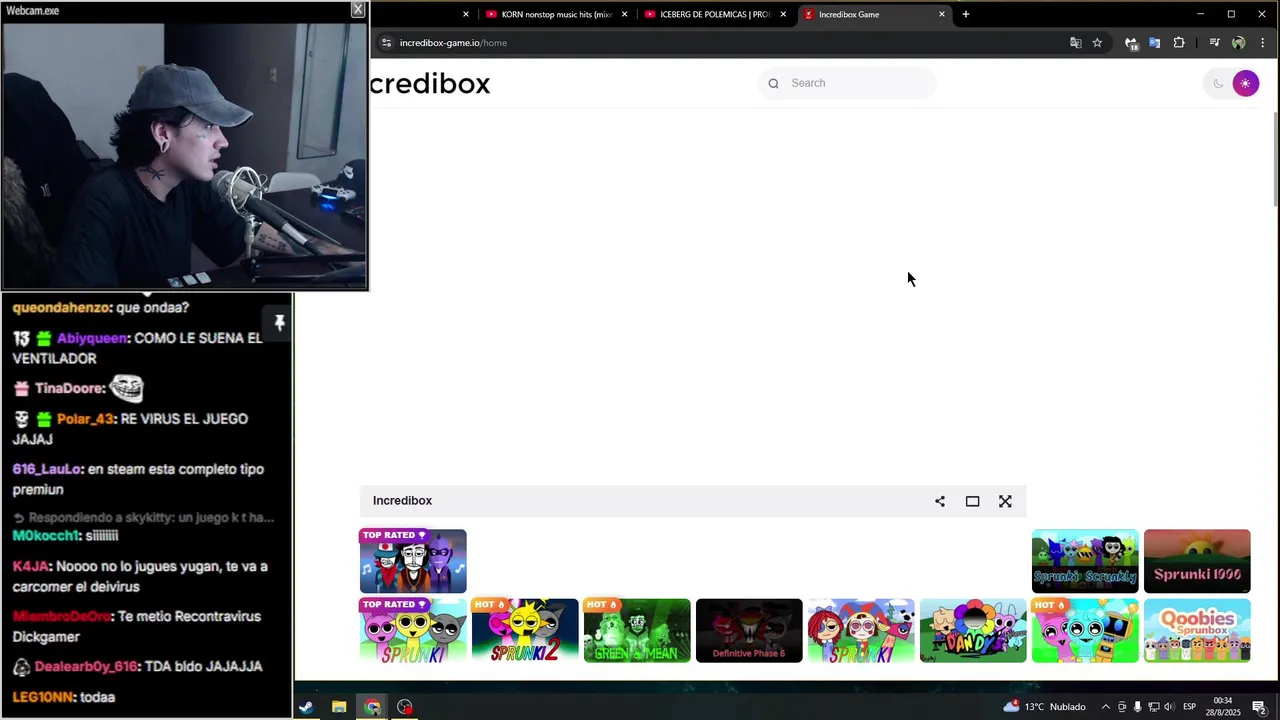Click the Incredibox site logo
This screenshot has height=720, width=1280.
pos(430,83)
